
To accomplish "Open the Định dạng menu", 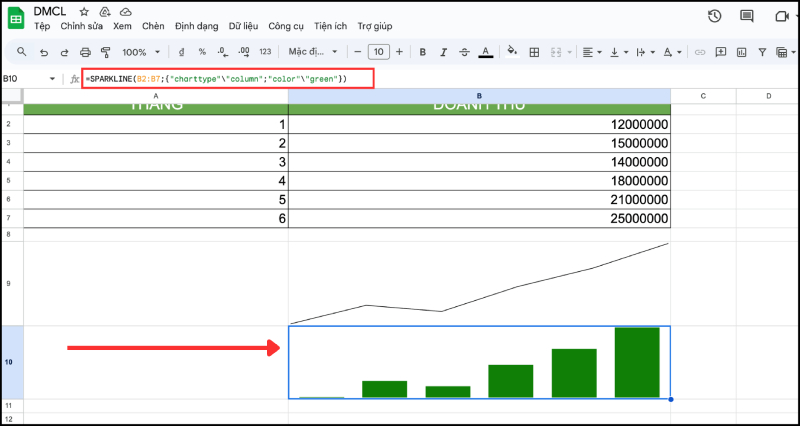I will 196,26.
